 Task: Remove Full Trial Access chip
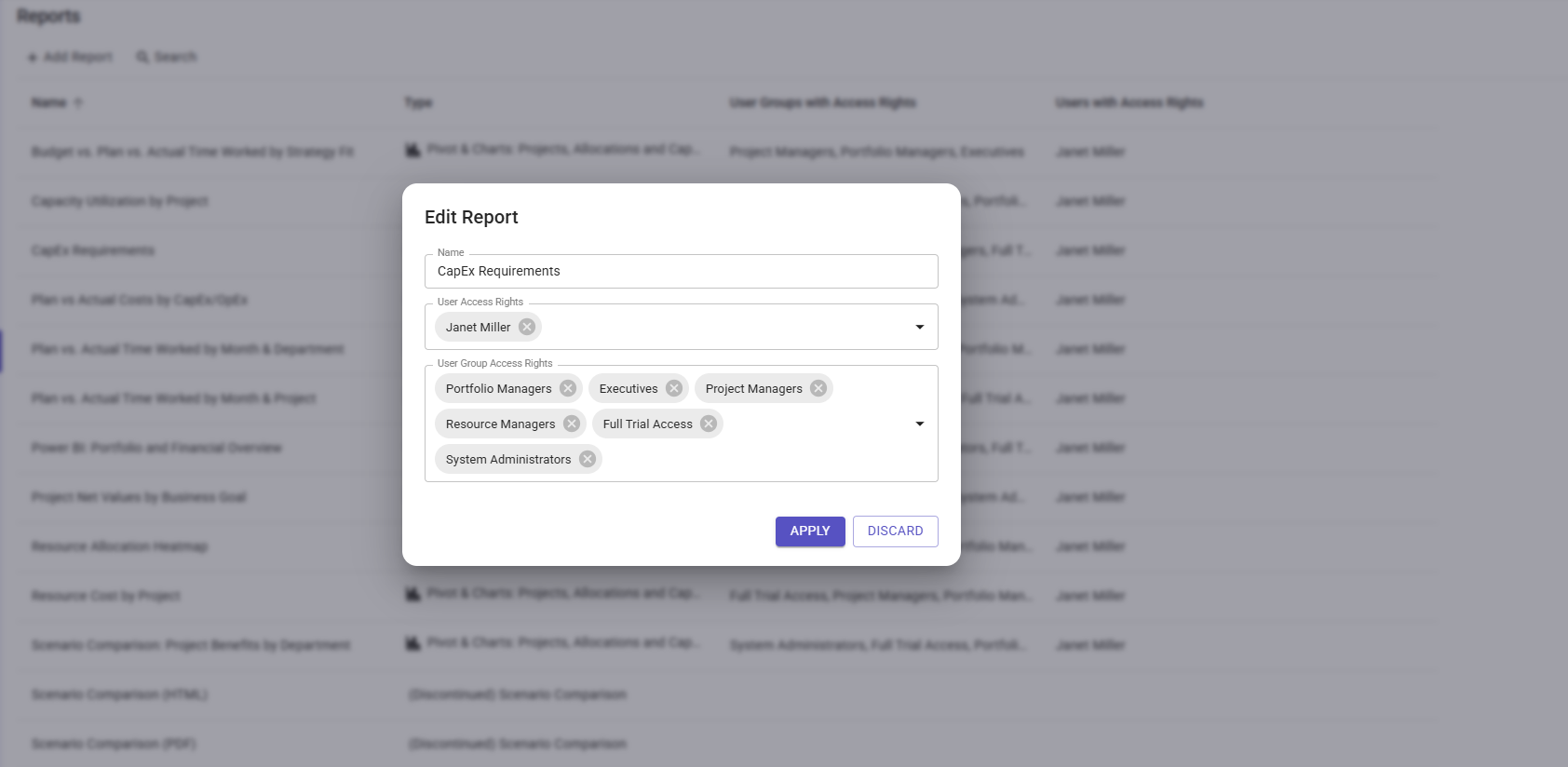pyautogui.click(x=709, y=424)
